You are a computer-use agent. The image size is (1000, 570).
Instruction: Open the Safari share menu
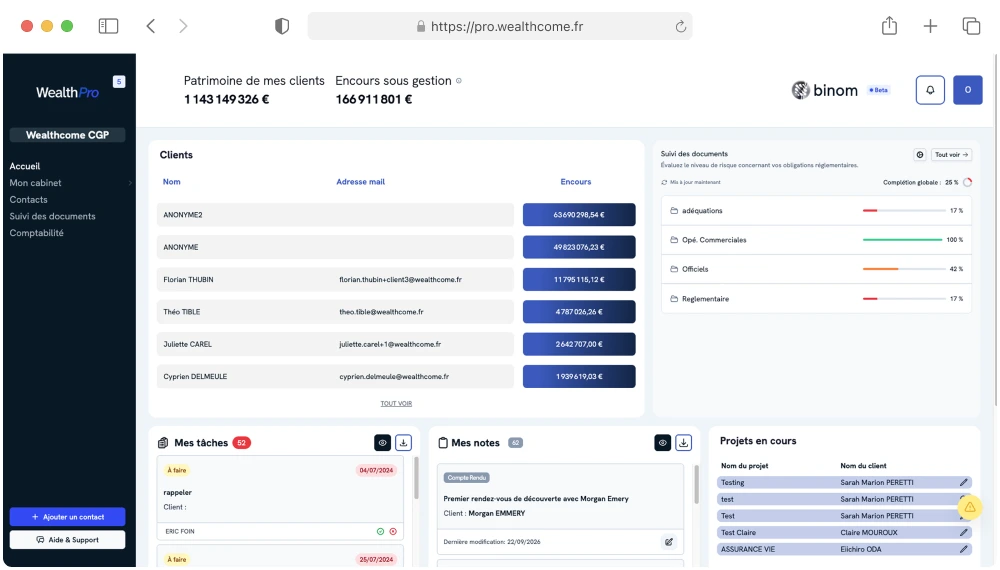[x=889, y=26]
